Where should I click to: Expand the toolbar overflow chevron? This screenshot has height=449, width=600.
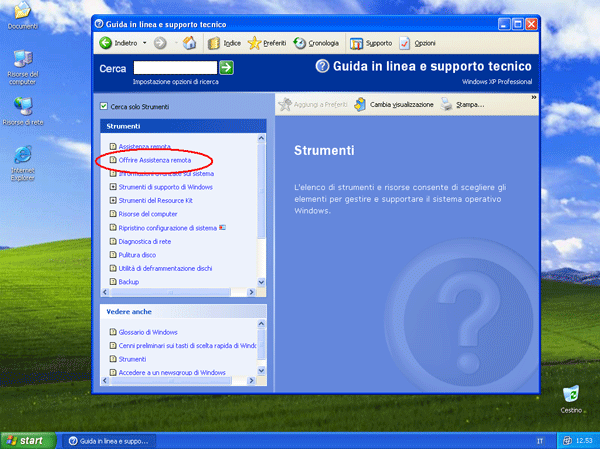pyautogui.click(x=534, y=98)
